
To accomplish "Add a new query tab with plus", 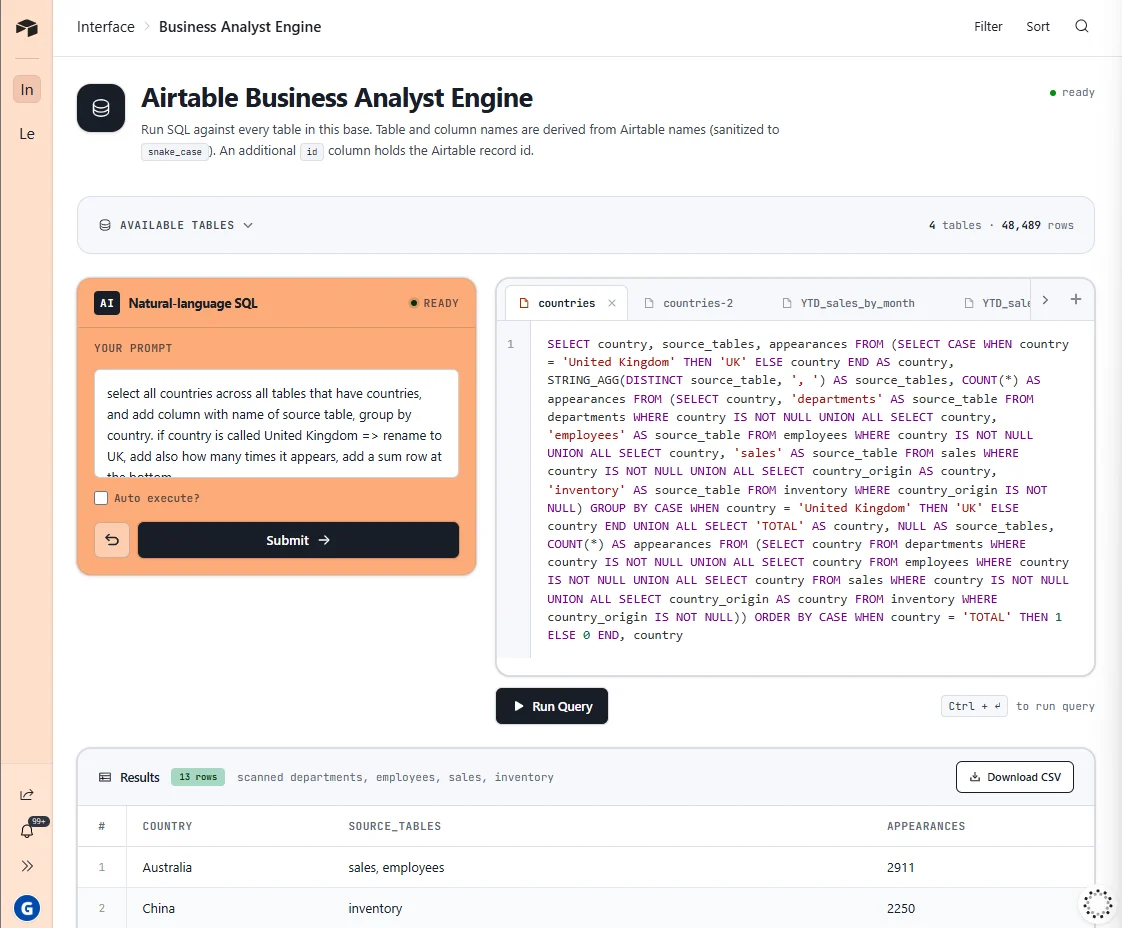I will (x=1075, y=300).
